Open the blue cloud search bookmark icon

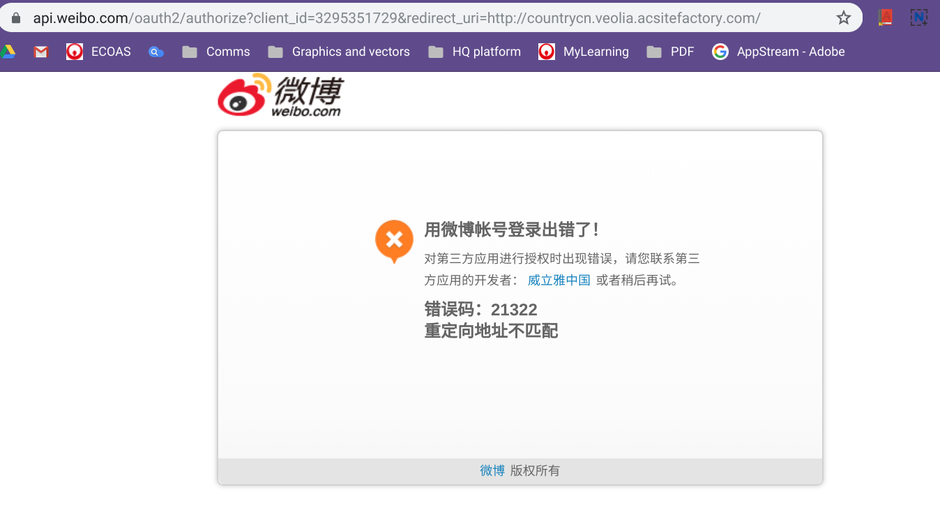click(156, 52)
